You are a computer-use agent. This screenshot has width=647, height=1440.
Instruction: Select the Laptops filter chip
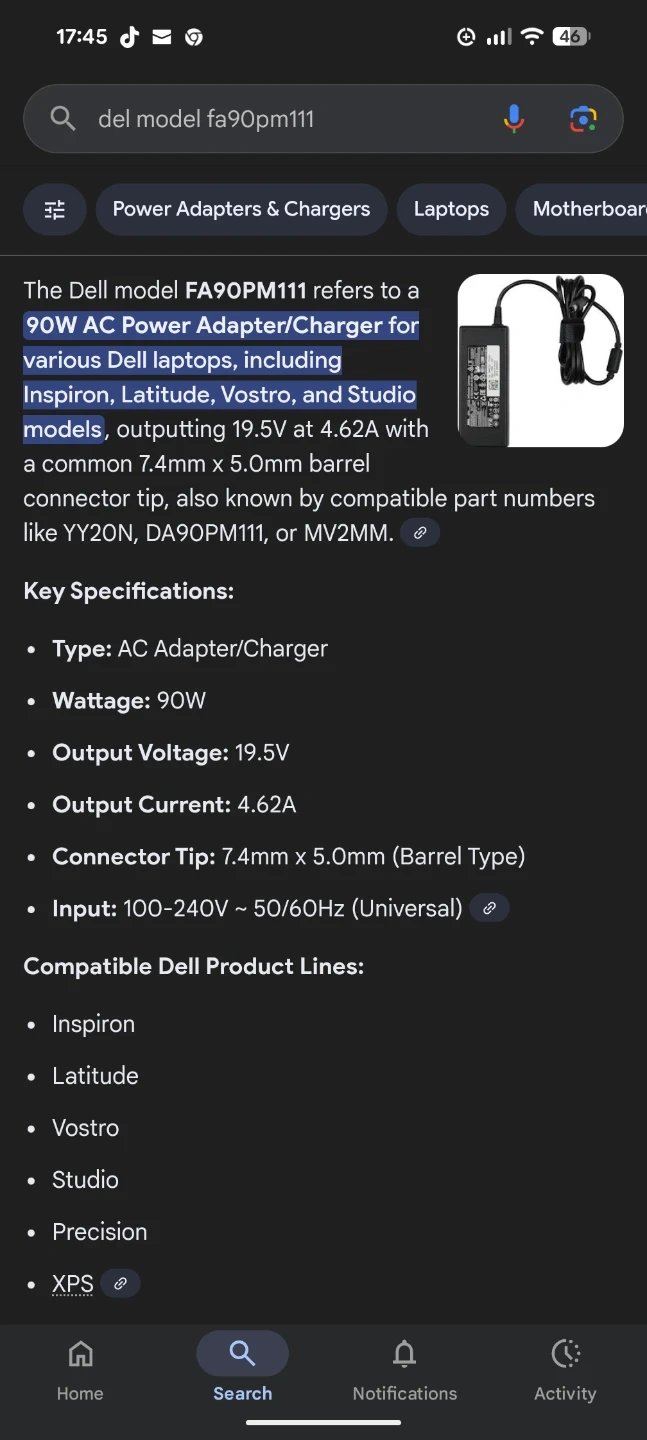[x=451, y=209]
